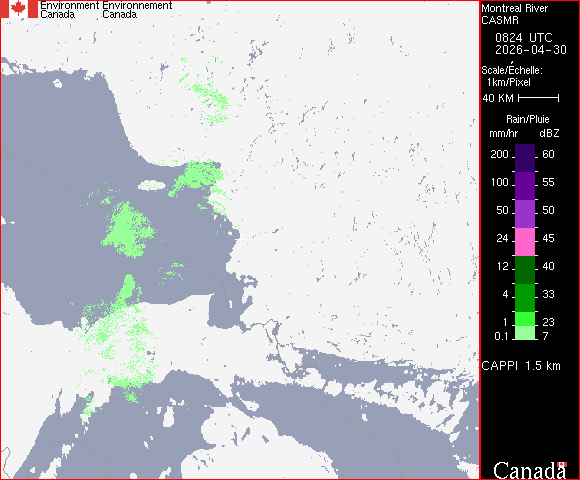Click the Canadian flag icon top-left
Viewport: 580px width, 480px height.
19,9
